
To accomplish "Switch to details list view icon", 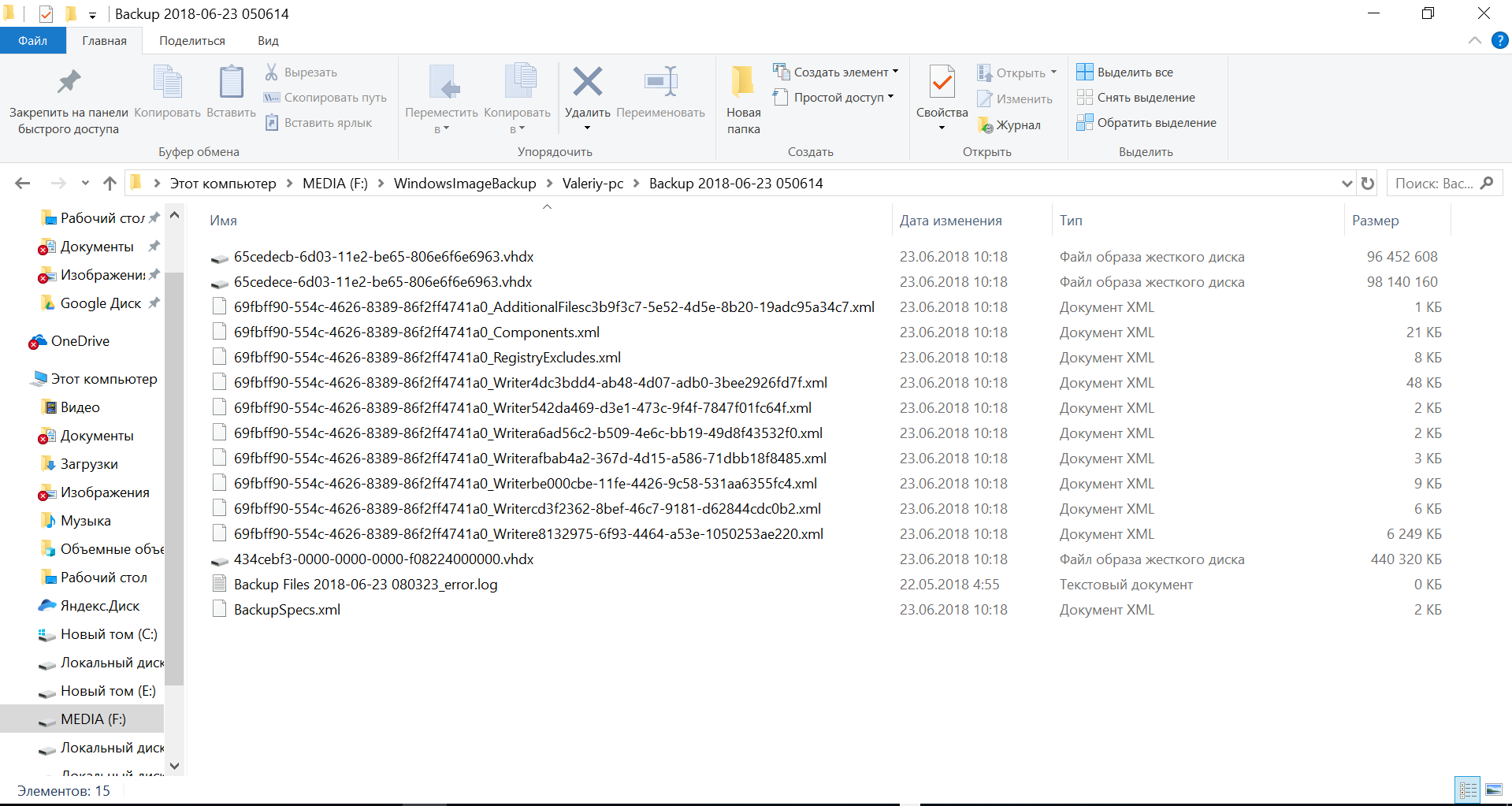I will point(1468,789).
